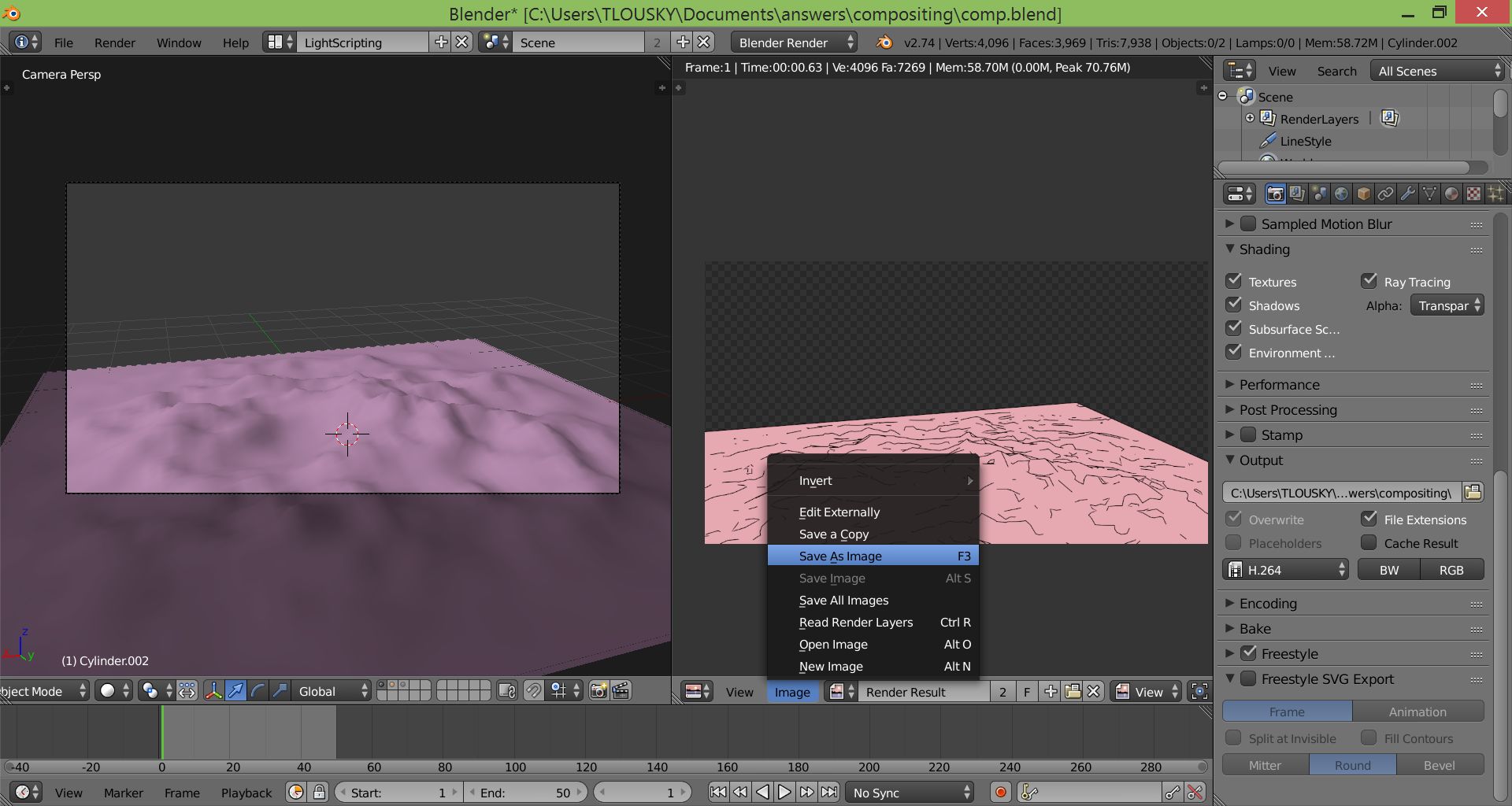Open the Material sphere tab
Image resolution: width=1512 pixels, height=806 pixels.
(1451, 194)
